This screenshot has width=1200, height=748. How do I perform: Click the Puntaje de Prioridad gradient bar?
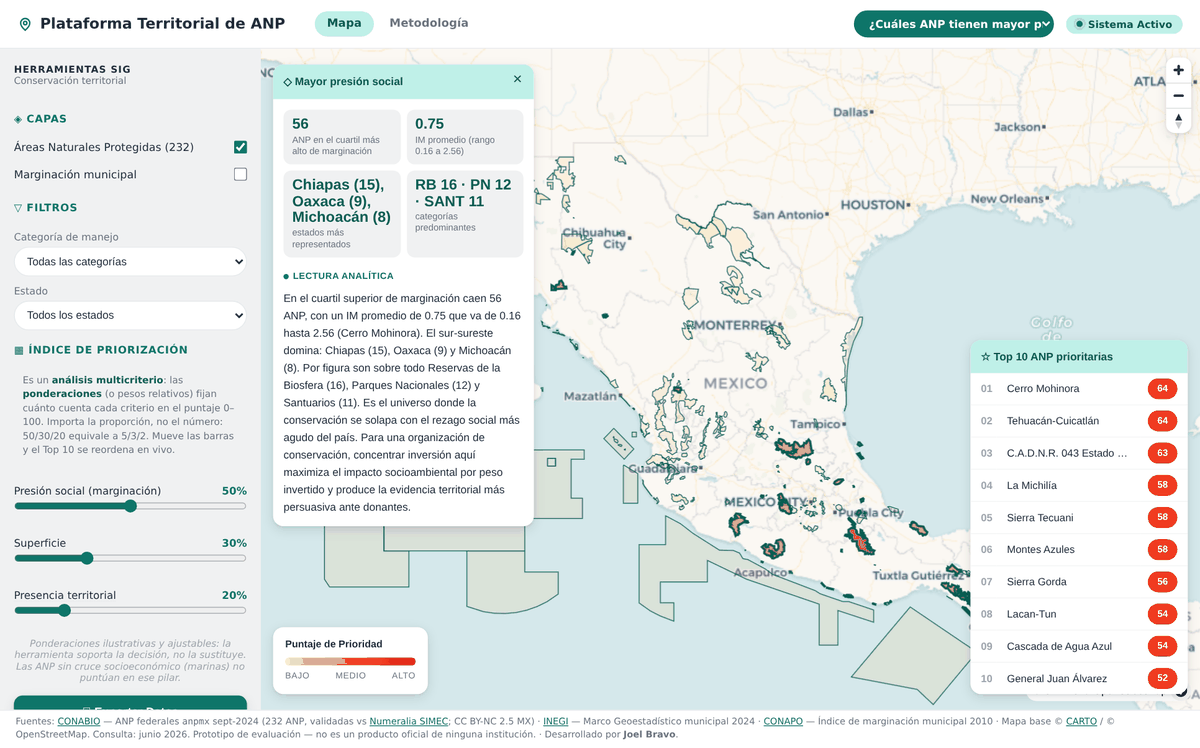point(350,661)
